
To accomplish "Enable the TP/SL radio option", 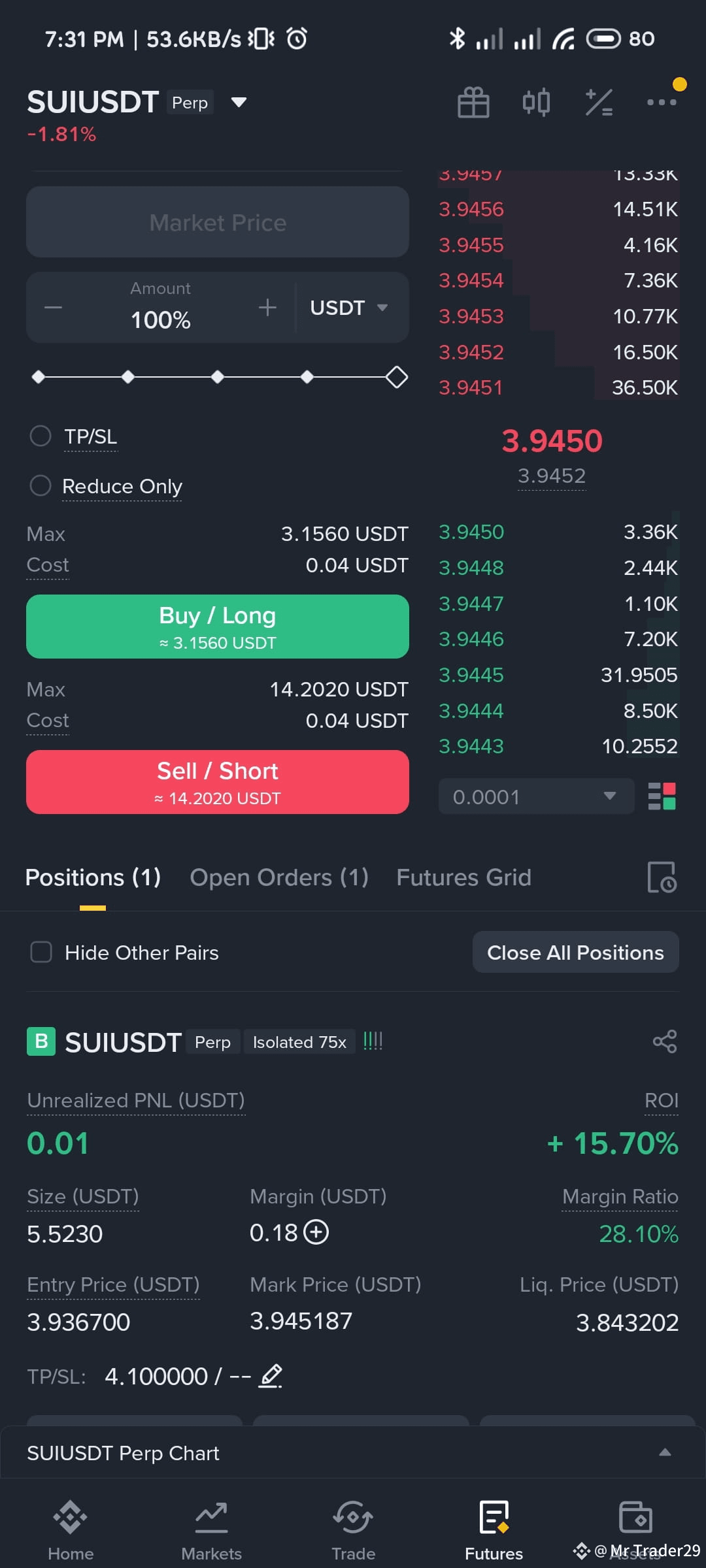I will pos(41,436).
